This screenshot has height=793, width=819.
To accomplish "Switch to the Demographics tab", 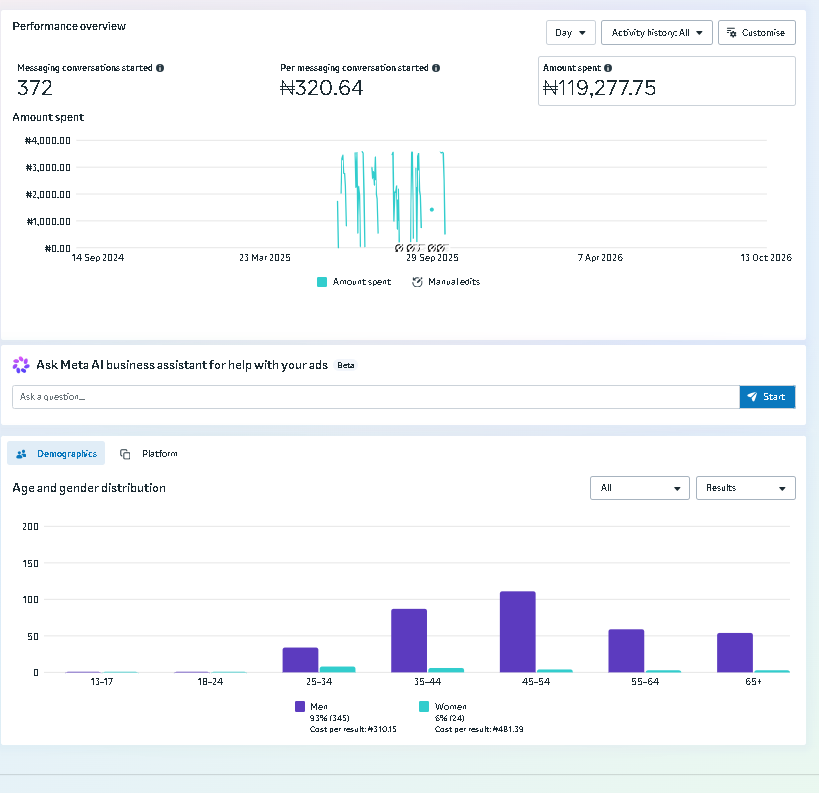I will [56, 453].
